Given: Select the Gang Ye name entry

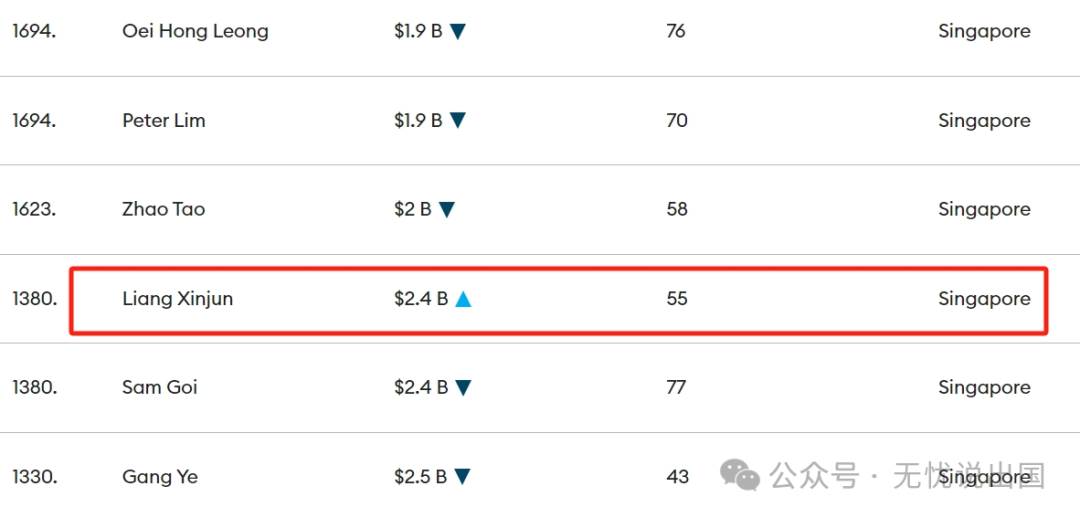Looking at the screenshot, I should [160, 477].
